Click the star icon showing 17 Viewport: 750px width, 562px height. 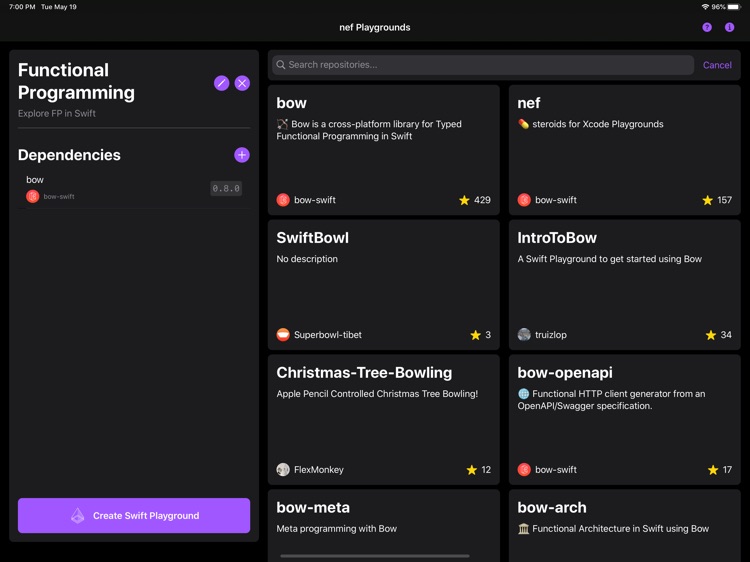[713, 470]
